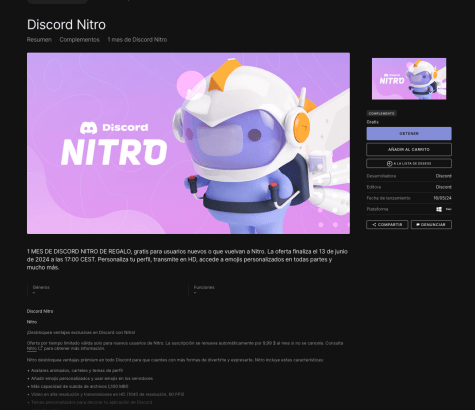The image size is (475, 410).
Task: Click the COMPARTIR button
Action: (x=387, y=225)
